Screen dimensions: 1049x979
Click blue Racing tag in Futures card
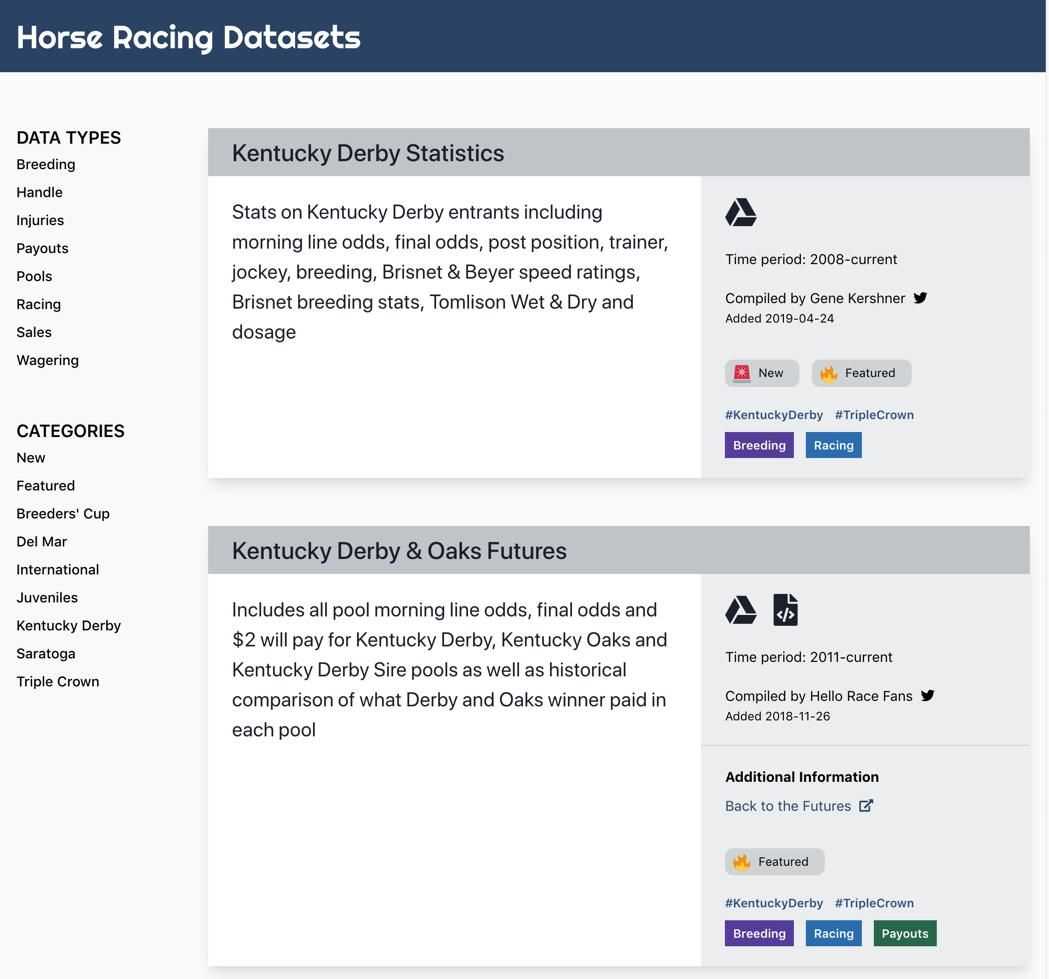click(x=833, y=934)
